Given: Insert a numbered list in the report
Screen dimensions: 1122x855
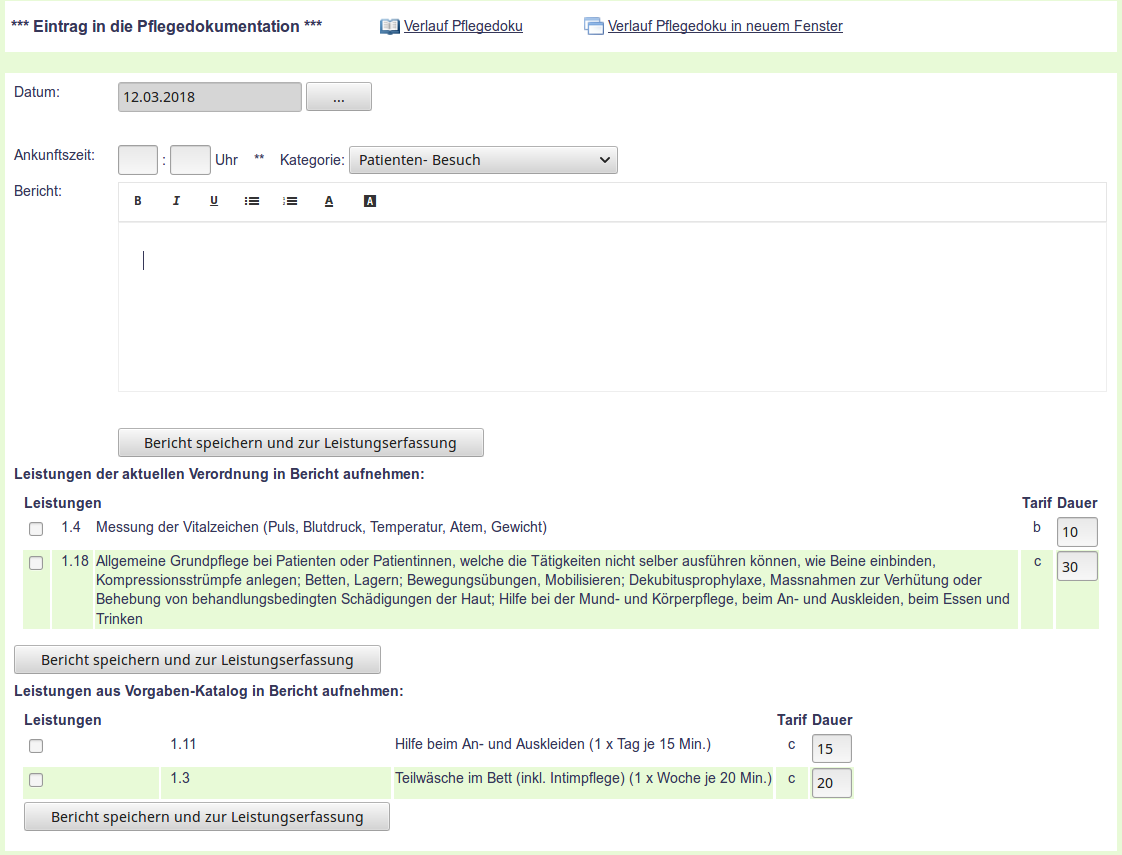Looking at the screenshot, I should [290, 201].
